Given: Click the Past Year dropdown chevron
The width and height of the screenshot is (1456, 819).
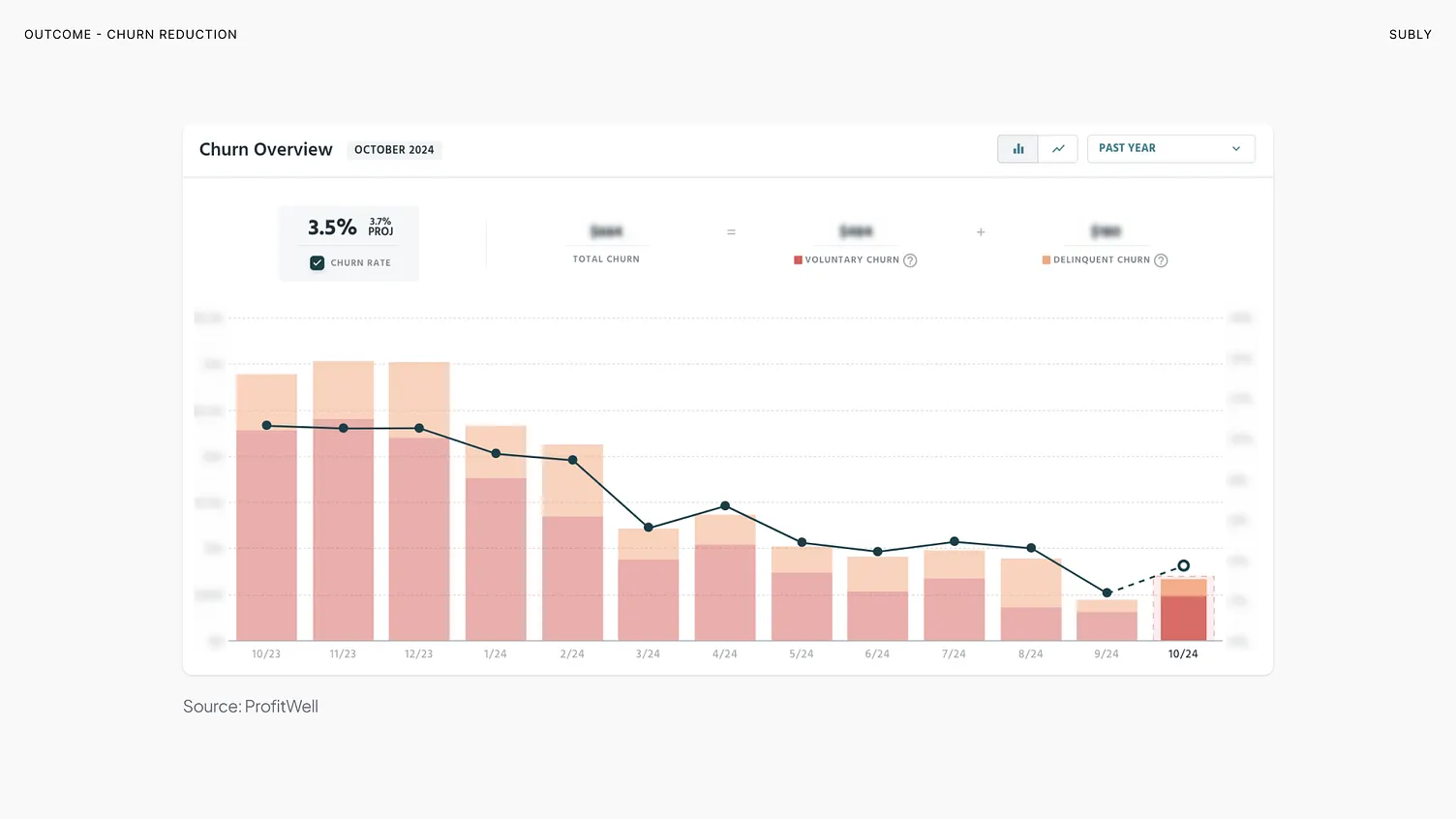Looking at the screenshot, I should [x=1235, y=149].
